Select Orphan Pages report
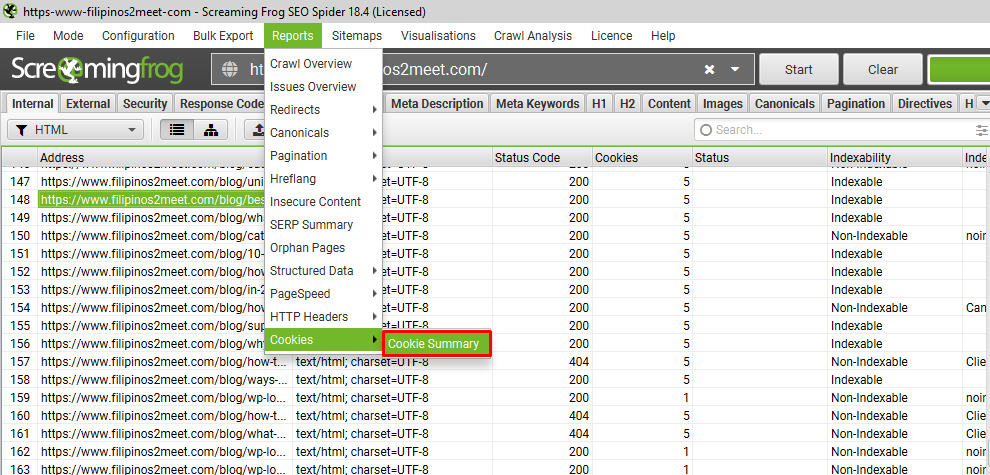The height and width of the screenshot is (475, 990). 323,248
